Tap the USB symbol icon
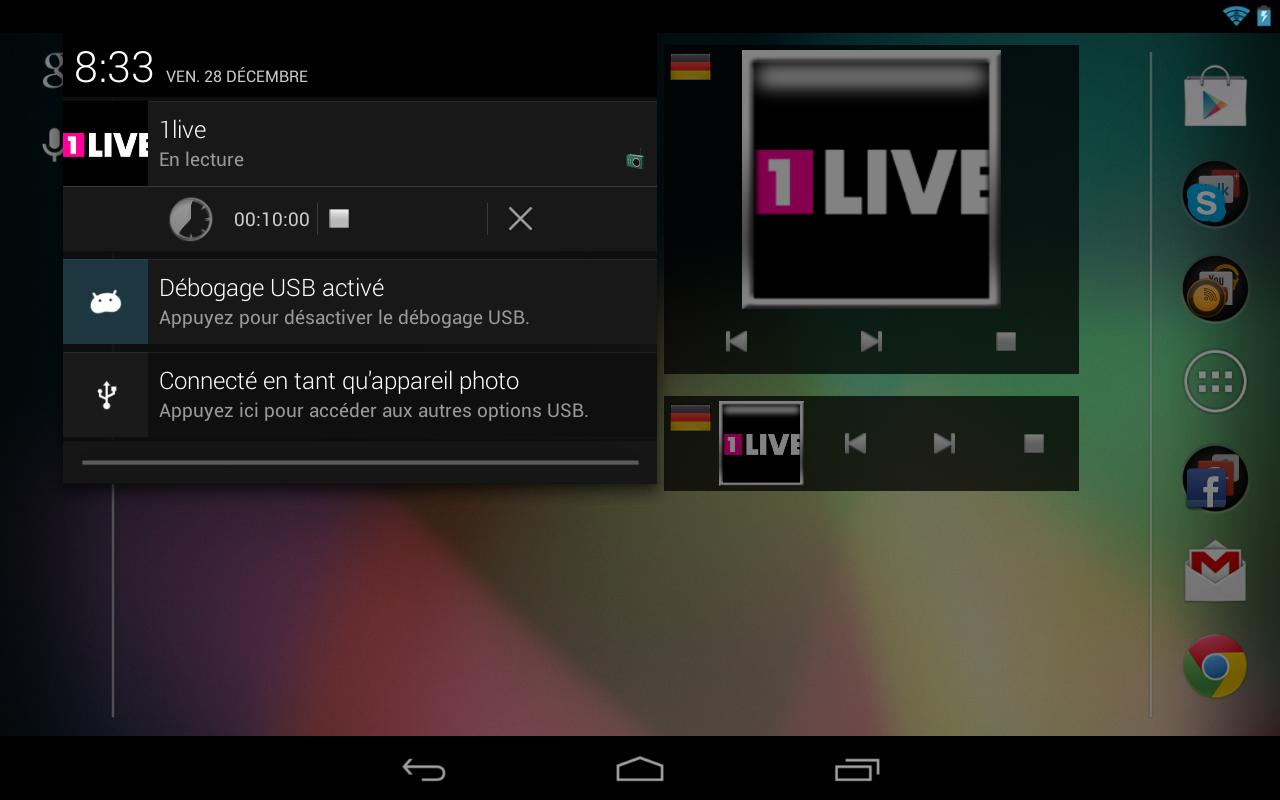 click(x=106, y=395)
